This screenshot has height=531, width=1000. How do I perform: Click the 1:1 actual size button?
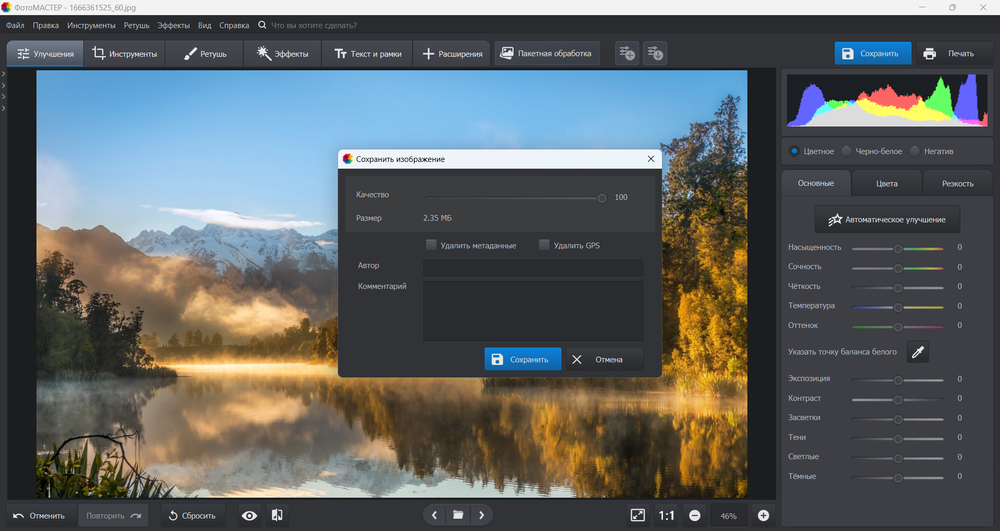tap(666, 515)
